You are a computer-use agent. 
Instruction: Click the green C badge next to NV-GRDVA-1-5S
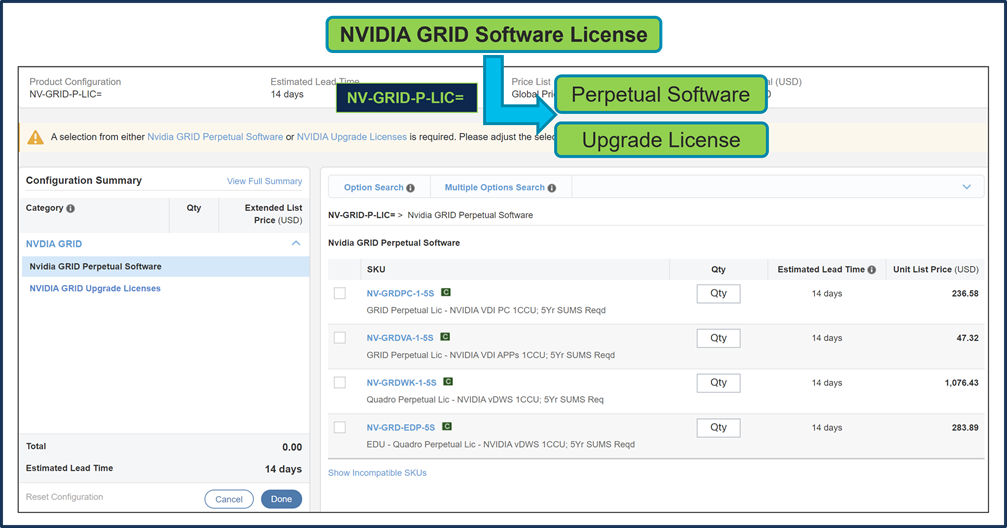click(x=445, y=337)
